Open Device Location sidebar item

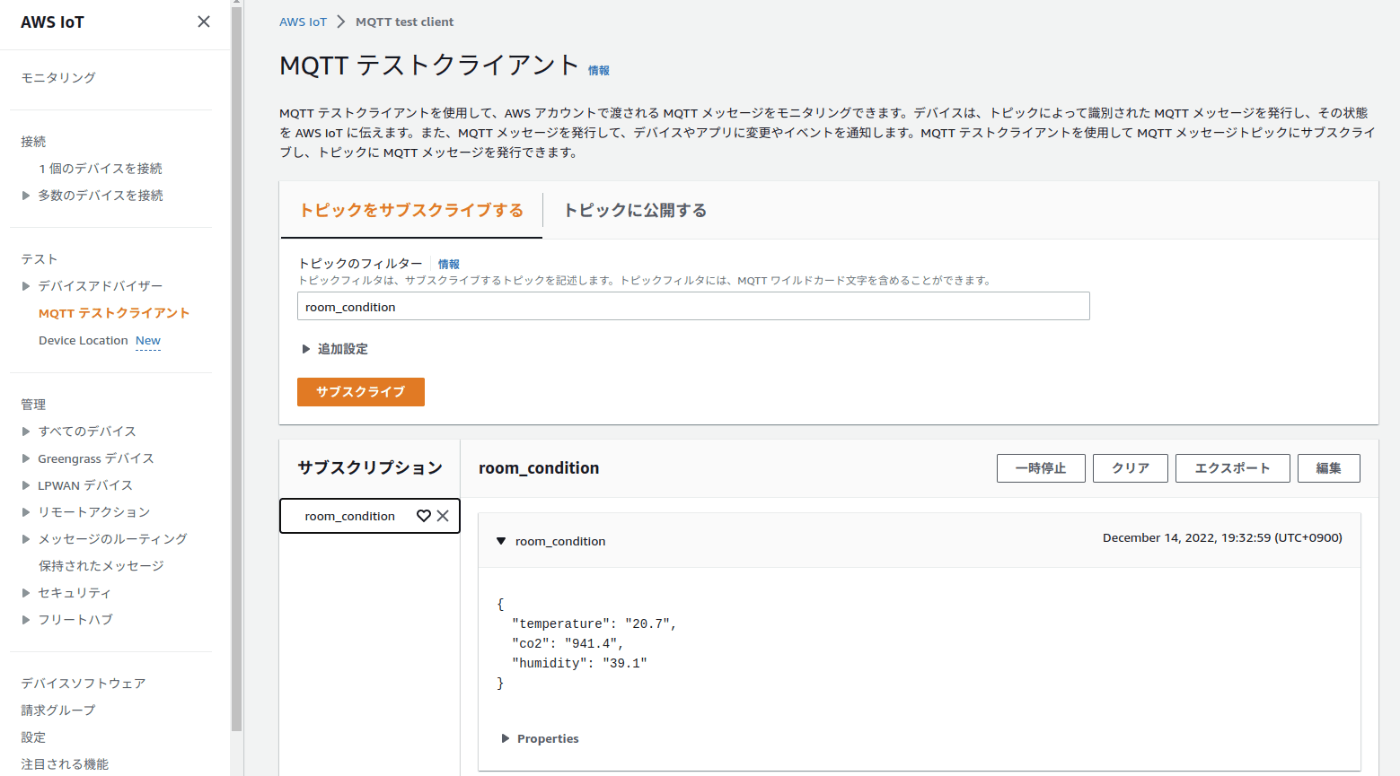tap(83, 341)
